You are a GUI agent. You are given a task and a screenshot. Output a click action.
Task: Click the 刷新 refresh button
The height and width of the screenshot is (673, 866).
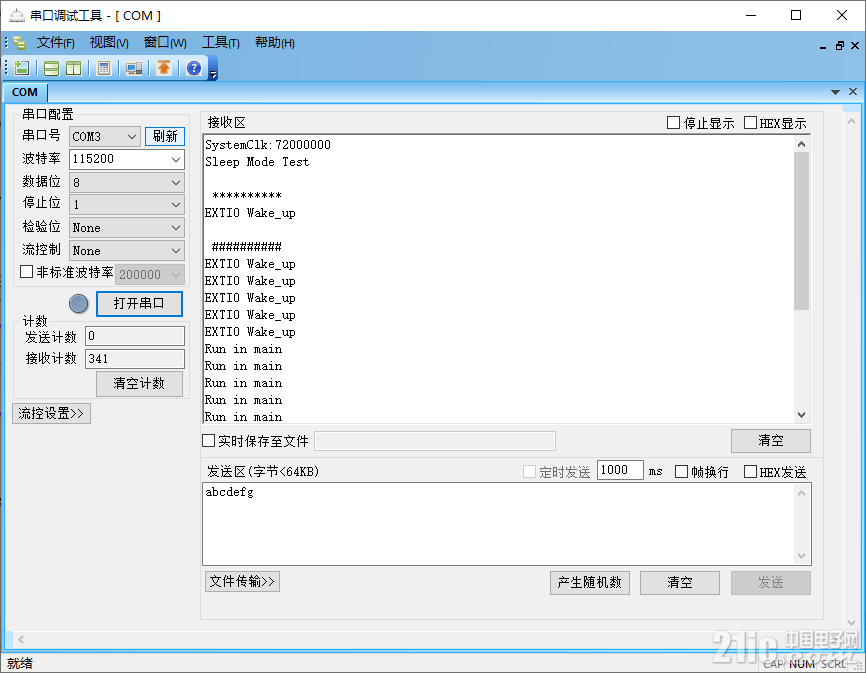165,136
